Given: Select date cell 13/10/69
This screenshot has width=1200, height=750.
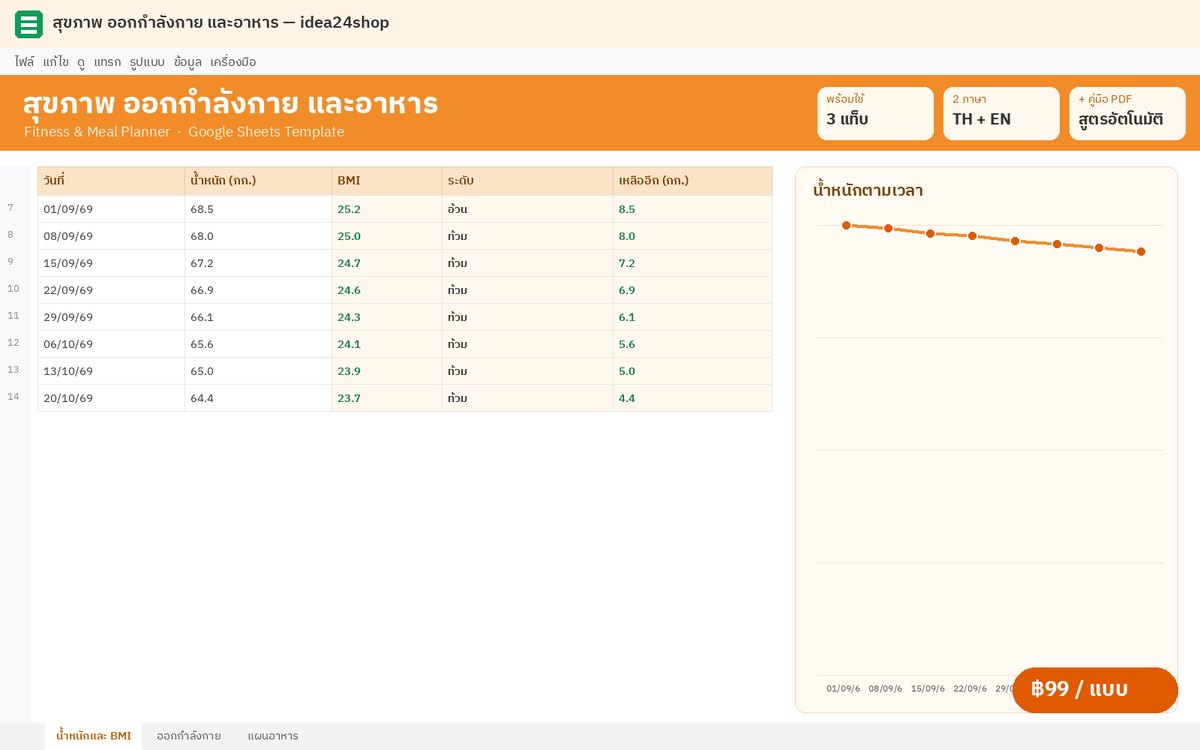Looking at the screenshot, I should [x=111, y=371].
